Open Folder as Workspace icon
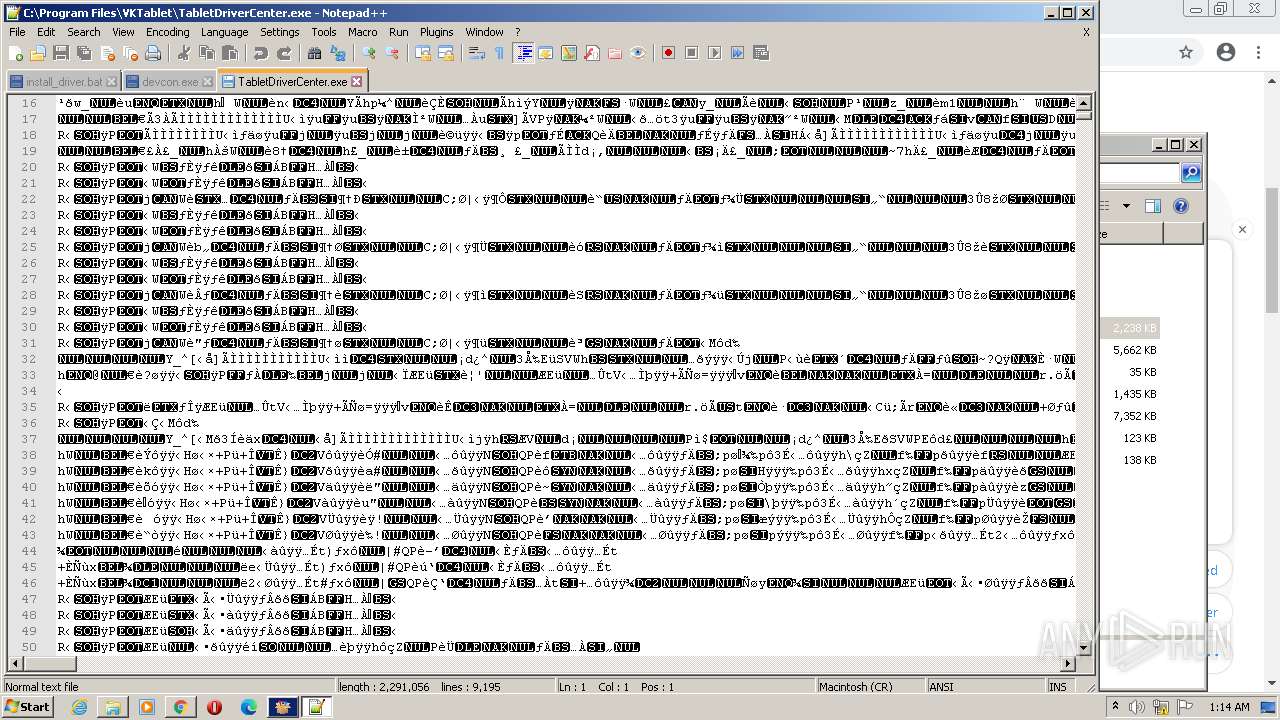 click(x=615, y=53)
